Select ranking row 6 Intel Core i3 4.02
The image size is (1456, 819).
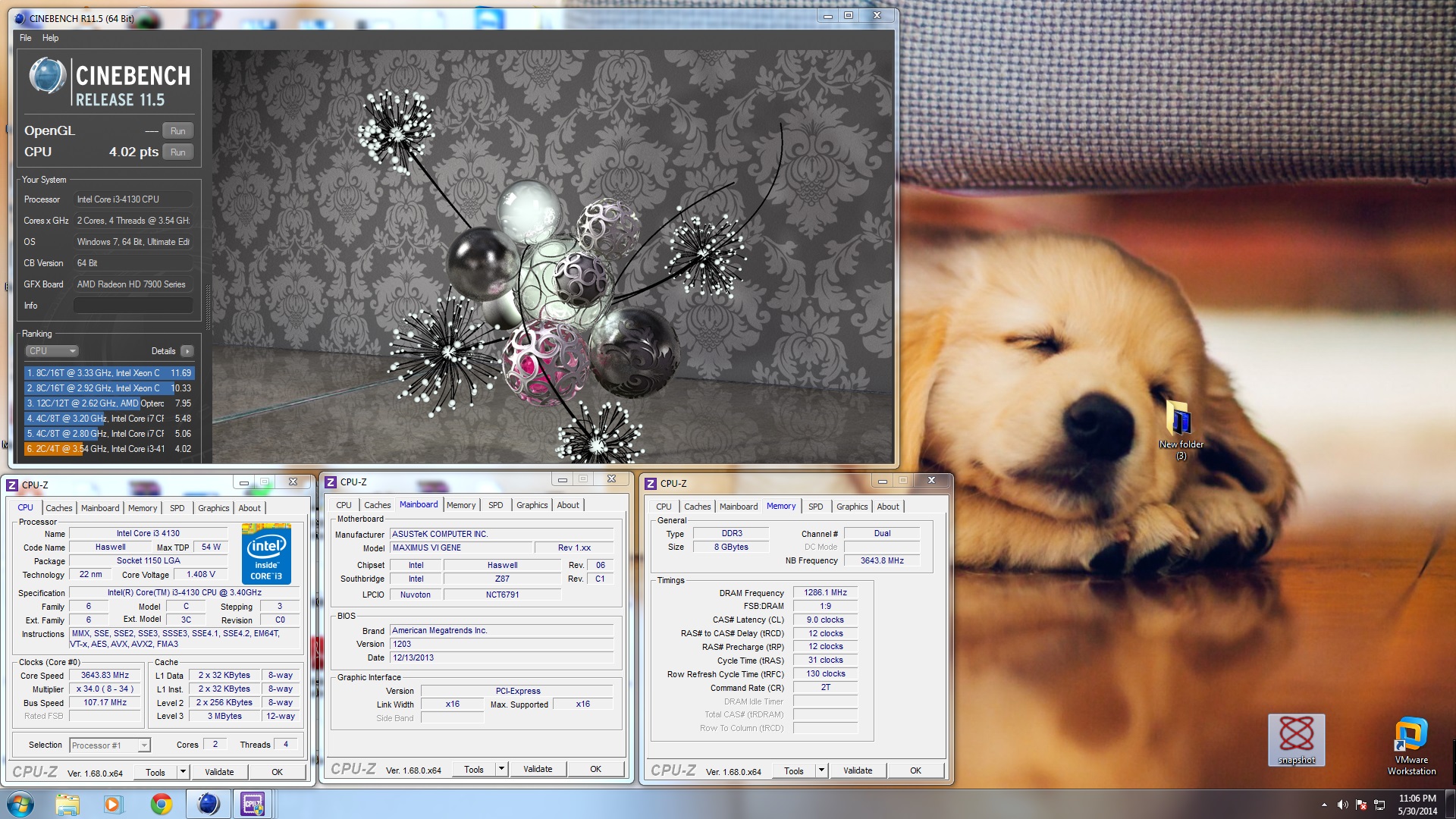point(109,449)
